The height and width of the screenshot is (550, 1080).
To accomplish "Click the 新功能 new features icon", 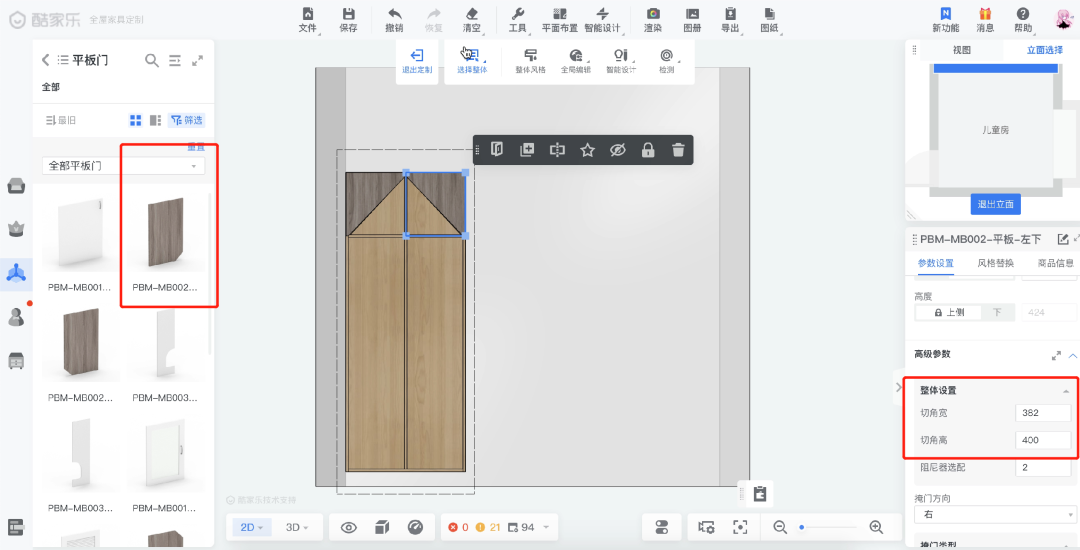I will 946,14.
